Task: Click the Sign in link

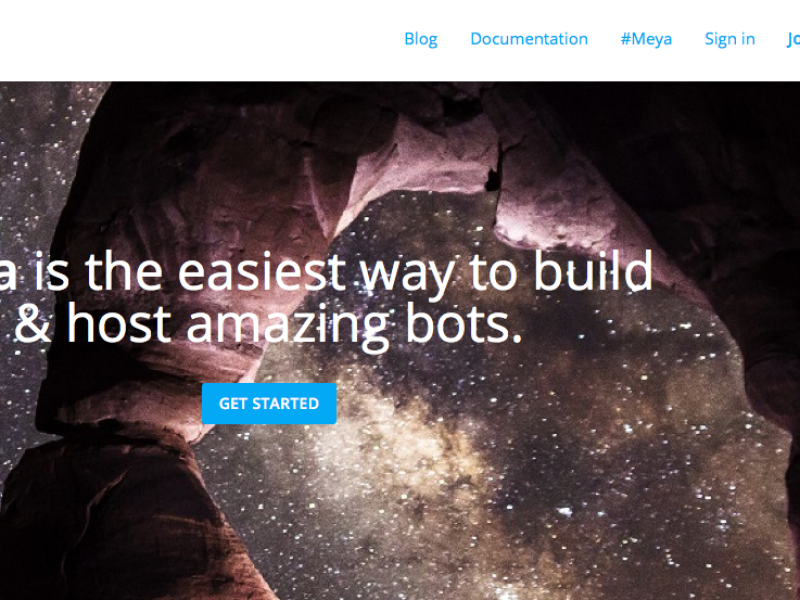Action: tap(730, 39)
